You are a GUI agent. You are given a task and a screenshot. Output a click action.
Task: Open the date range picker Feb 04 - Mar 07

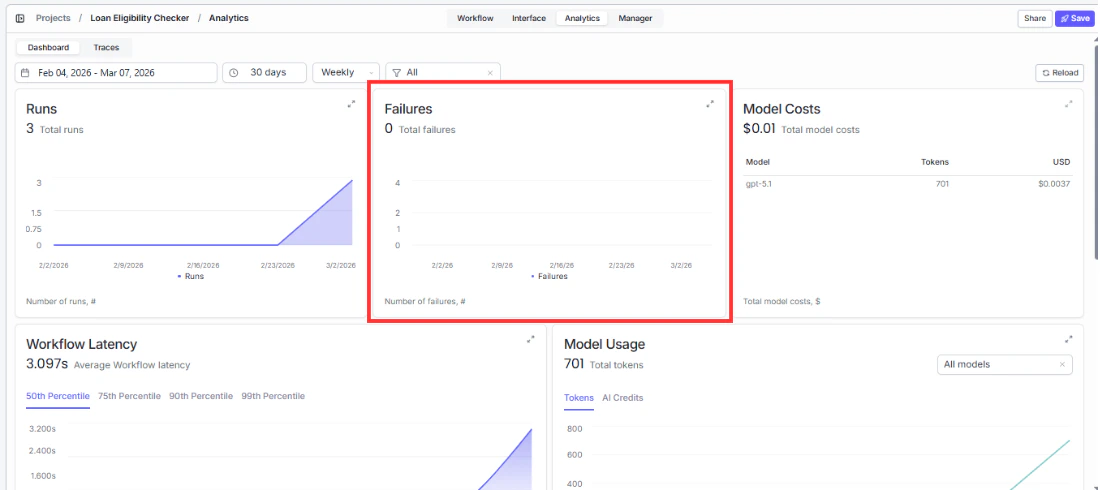(x=116, y=72)
